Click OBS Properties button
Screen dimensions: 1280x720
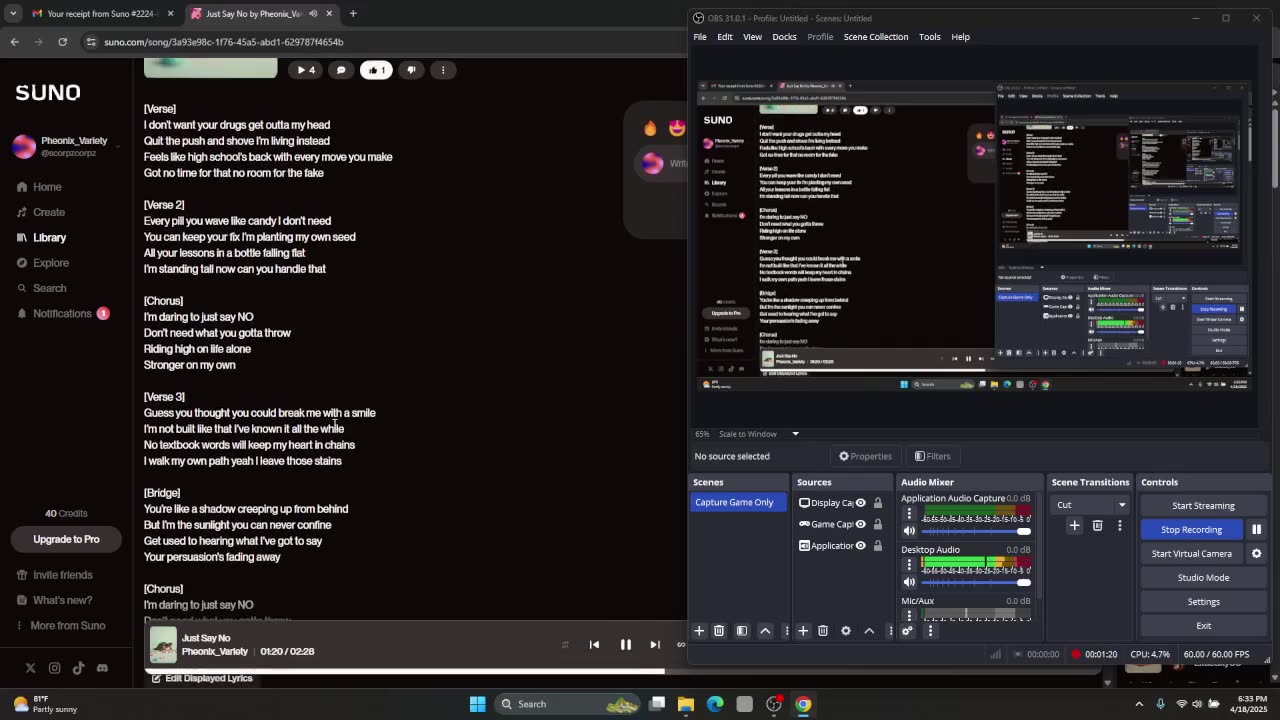click(x=865, y=456)
